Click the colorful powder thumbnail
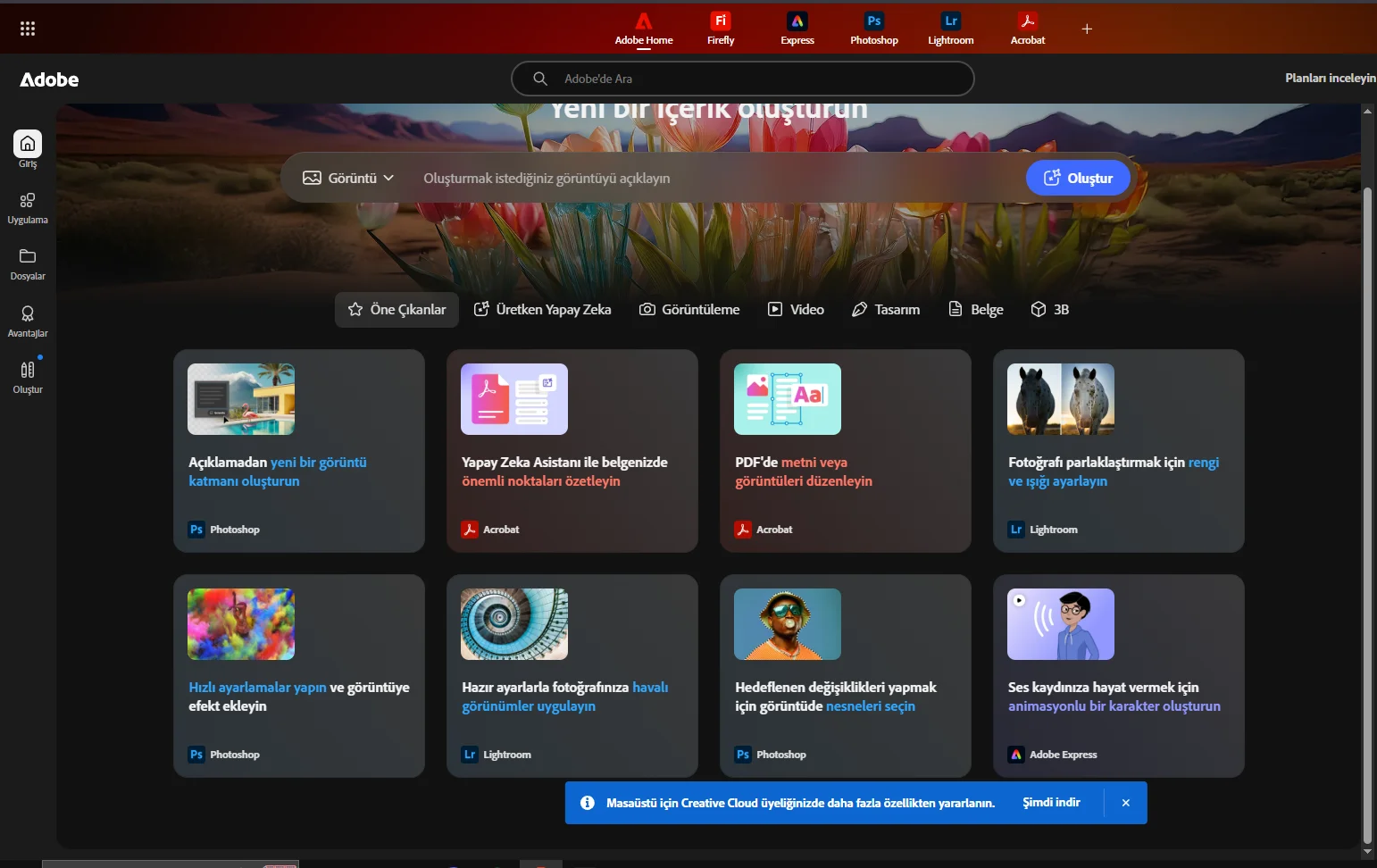This screenshot has width=1377, height=868. point(241,624)
